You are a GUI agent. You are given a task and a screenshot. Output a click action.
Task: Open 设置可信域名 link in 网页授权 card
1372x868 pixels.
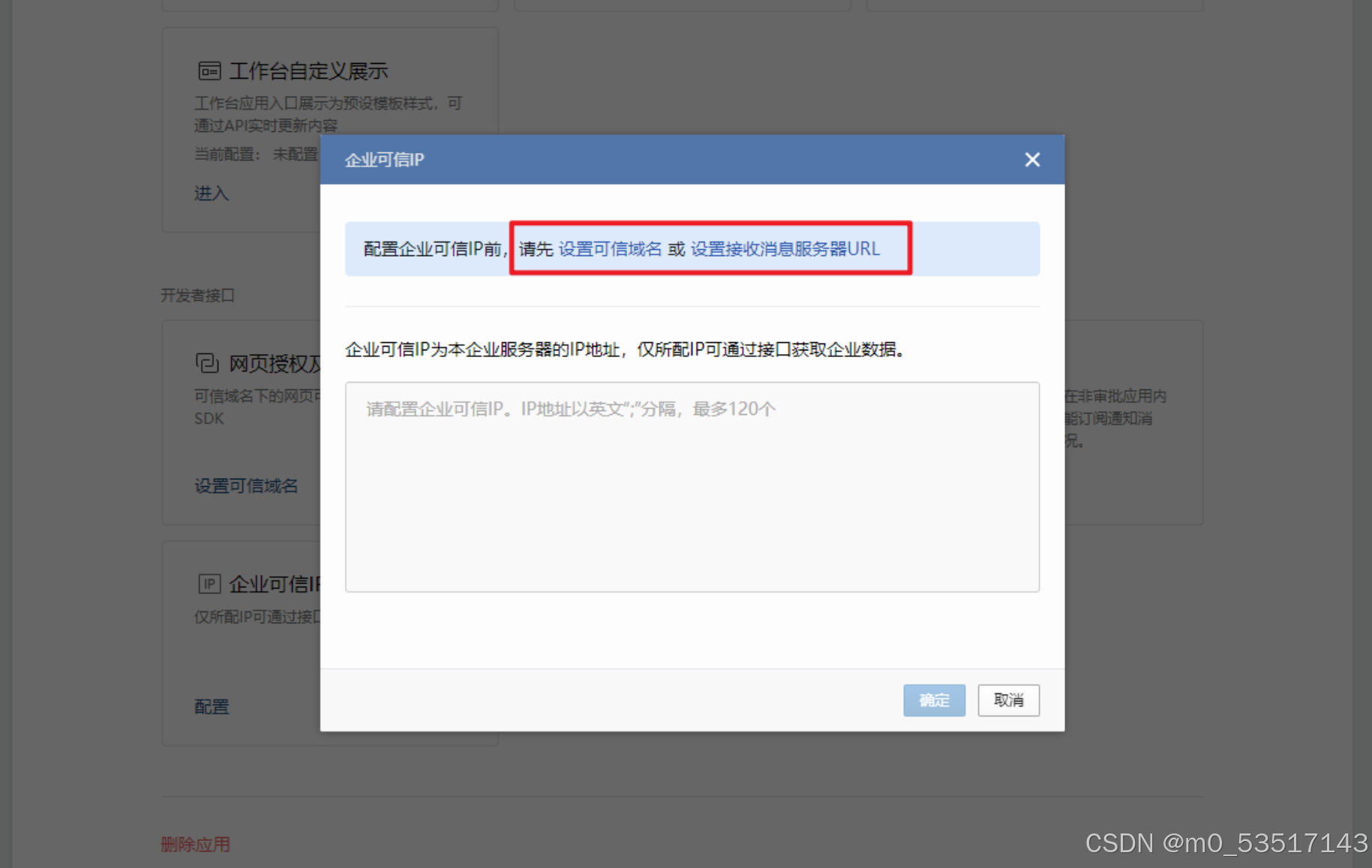coord(246,486)
